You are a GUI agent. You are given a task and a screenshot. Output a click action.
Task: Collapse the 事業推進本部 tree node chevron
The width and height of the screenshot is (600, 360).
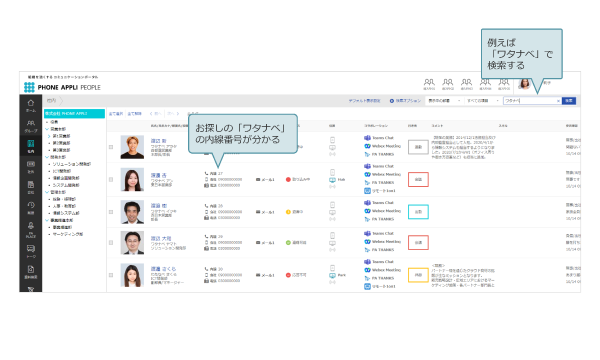(47, 220)
